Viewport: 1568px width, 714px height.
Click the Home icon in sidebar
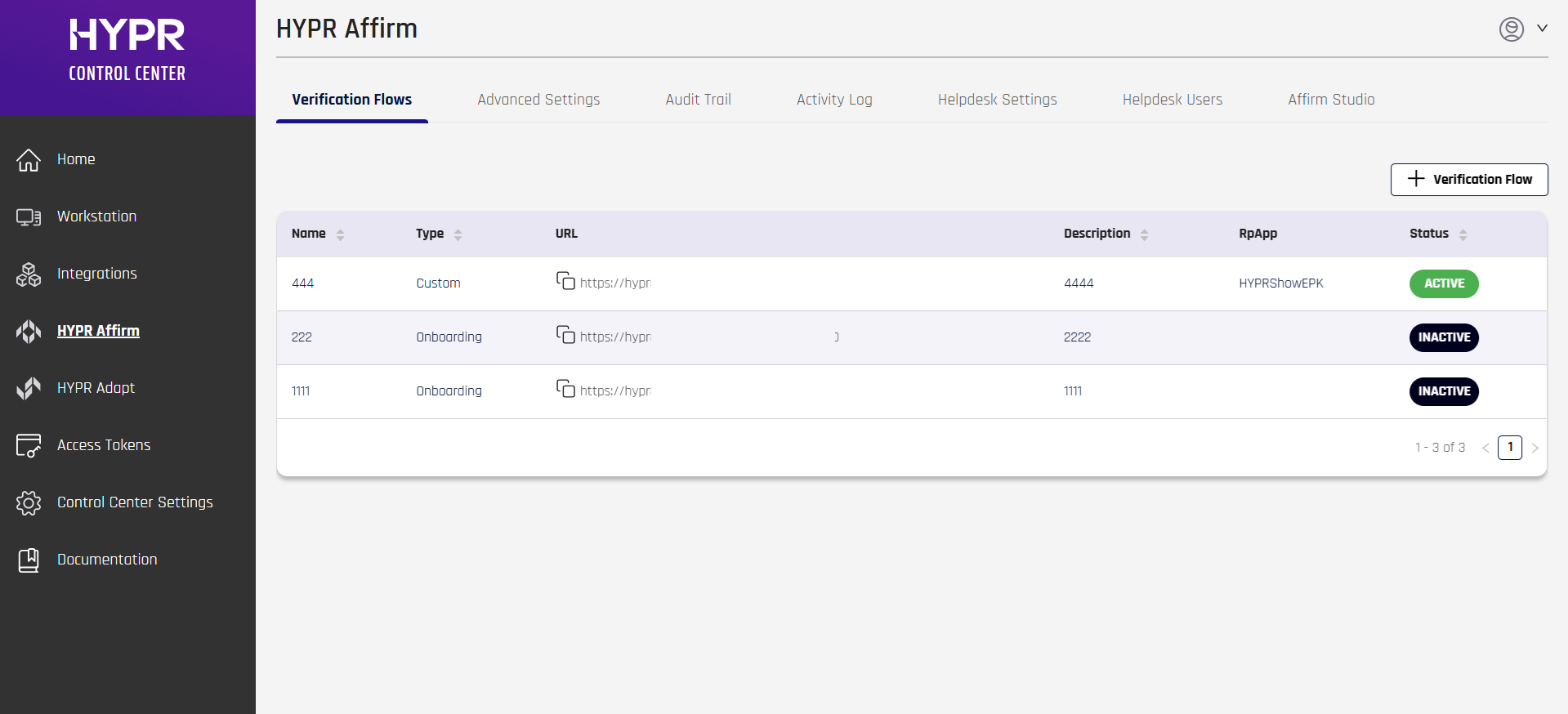[29, 160]
